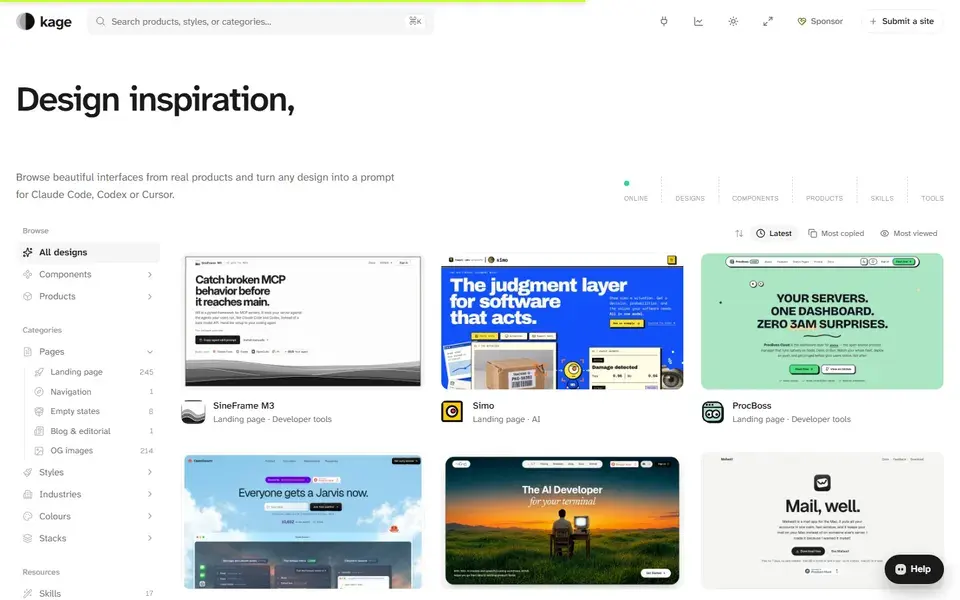
Task: Open the 'YOUR SERVERS. ONE DASHBOARD.' green thumbnail
Action: click(822, 321)
